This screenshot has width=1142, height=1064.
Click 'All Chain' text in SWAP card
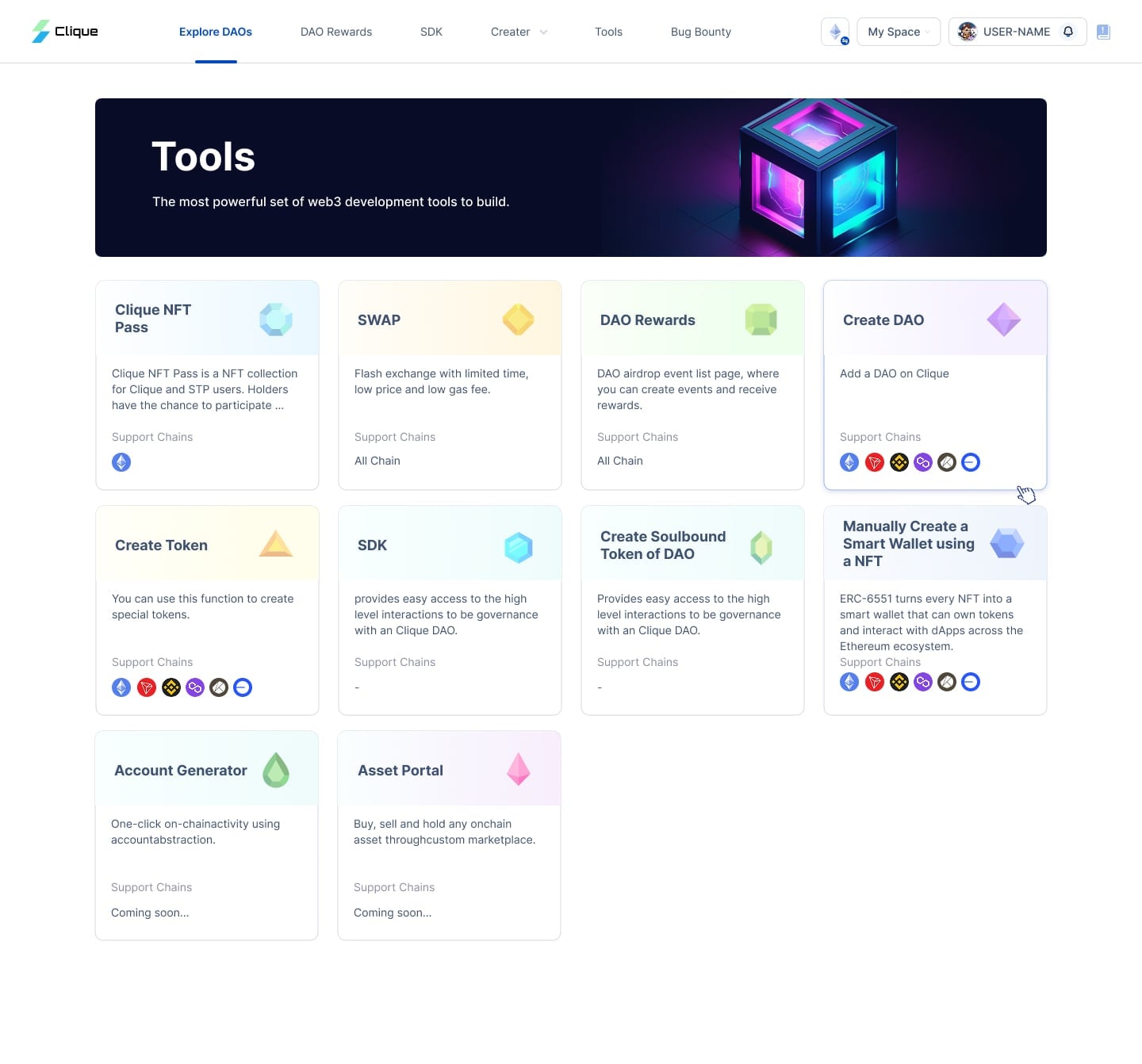coord(377,461)
